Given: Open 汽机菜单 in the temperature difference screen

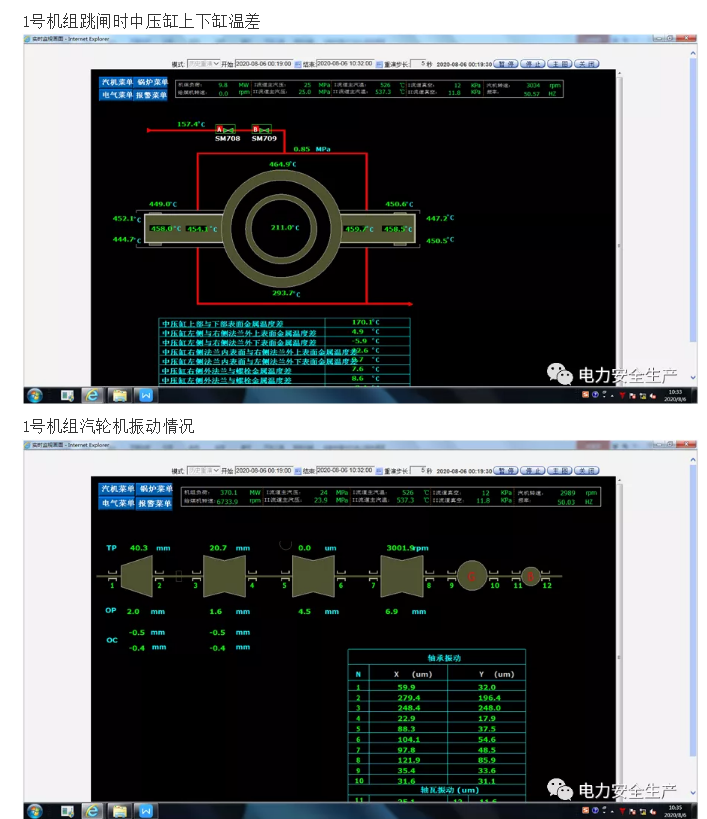Looking at the screenshot, I should tap(117, 82).
